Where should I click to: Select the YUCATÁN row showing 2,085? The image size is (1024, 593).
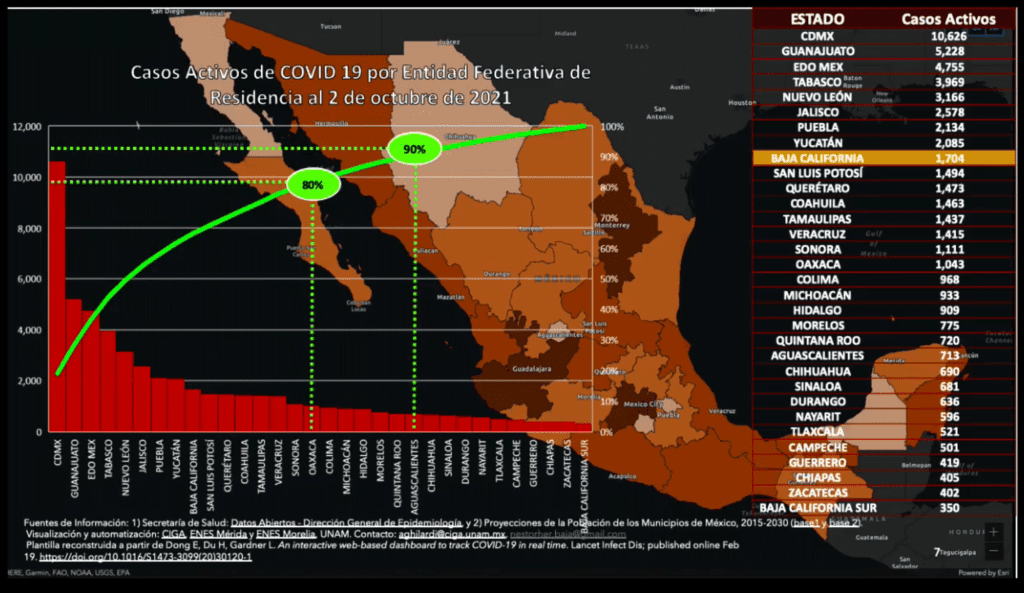pos(884,142)
